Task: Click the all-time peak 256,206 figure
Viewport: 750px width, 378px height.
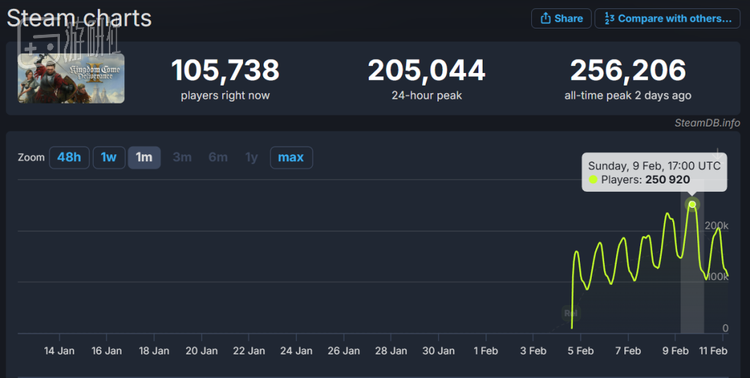Action: pos(628,70)
